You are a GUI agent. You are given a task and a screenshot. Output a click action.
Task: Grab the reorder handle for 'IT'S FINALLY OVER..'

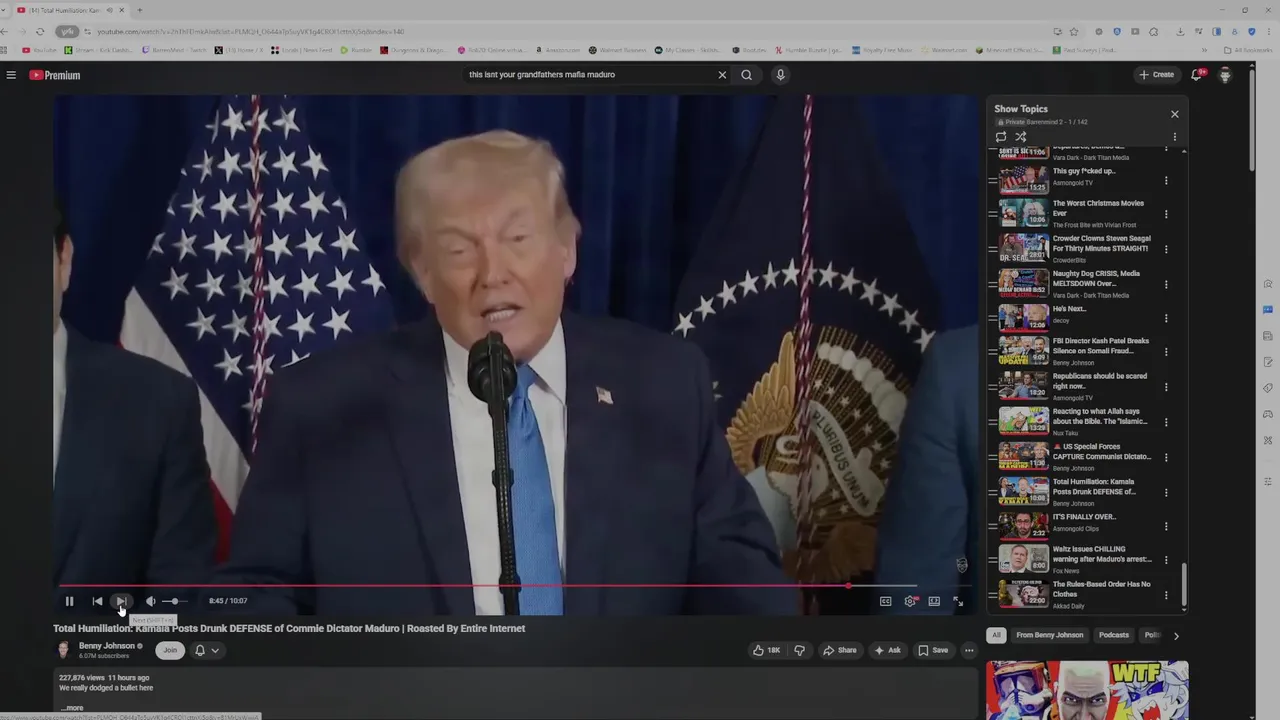pos(993,526)
